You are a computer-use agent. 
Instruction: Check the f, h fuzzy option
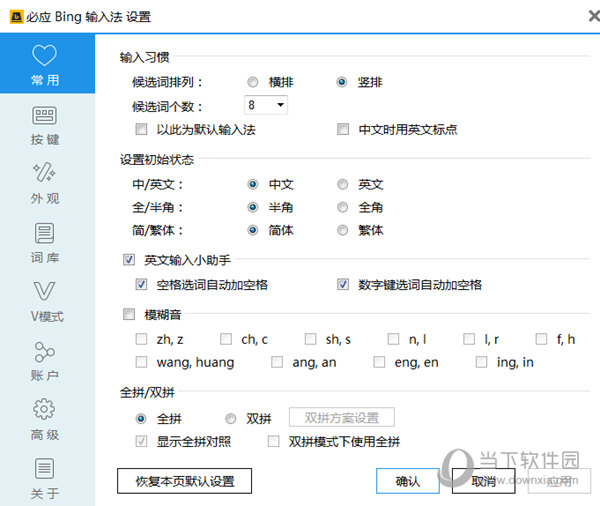(x=541, y=339)
